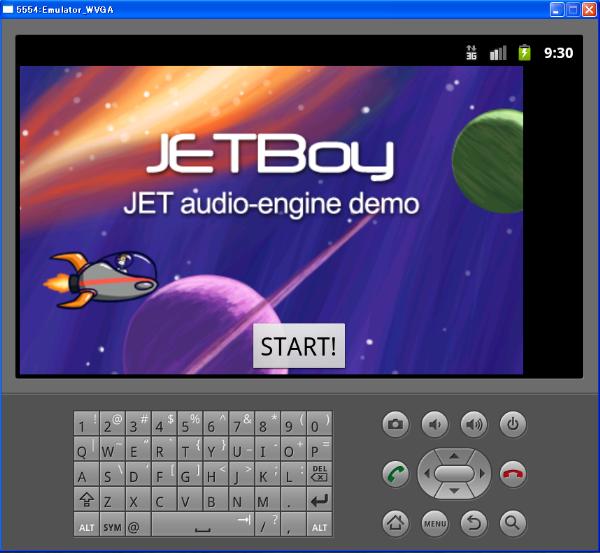The height and width of the screenshot is (553, 600).
Task: Click the D-pad center select button
Action: click(454, 473)
